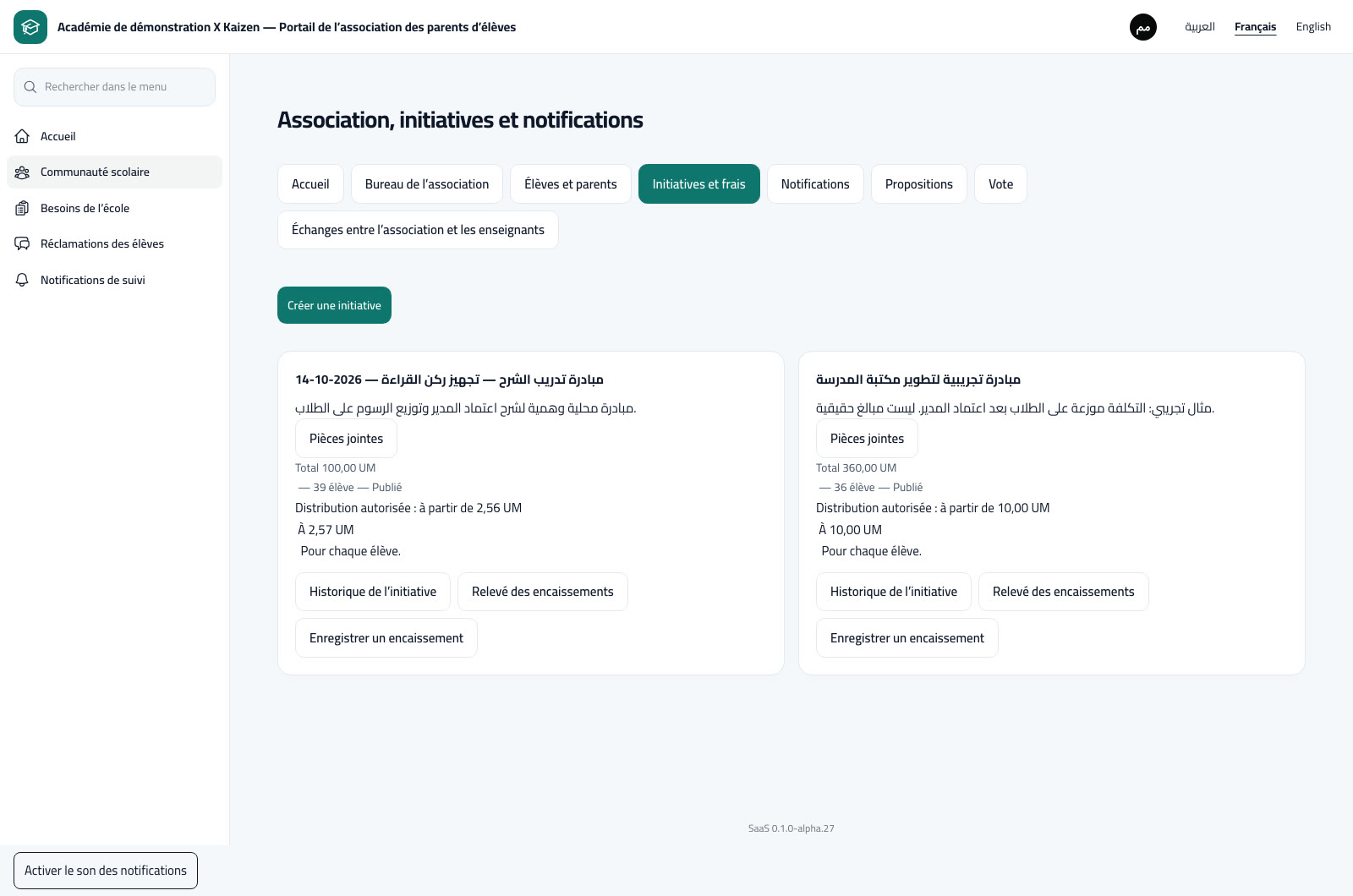
Task: Select the Initiatives et frais tab
Action: [699, 184]
